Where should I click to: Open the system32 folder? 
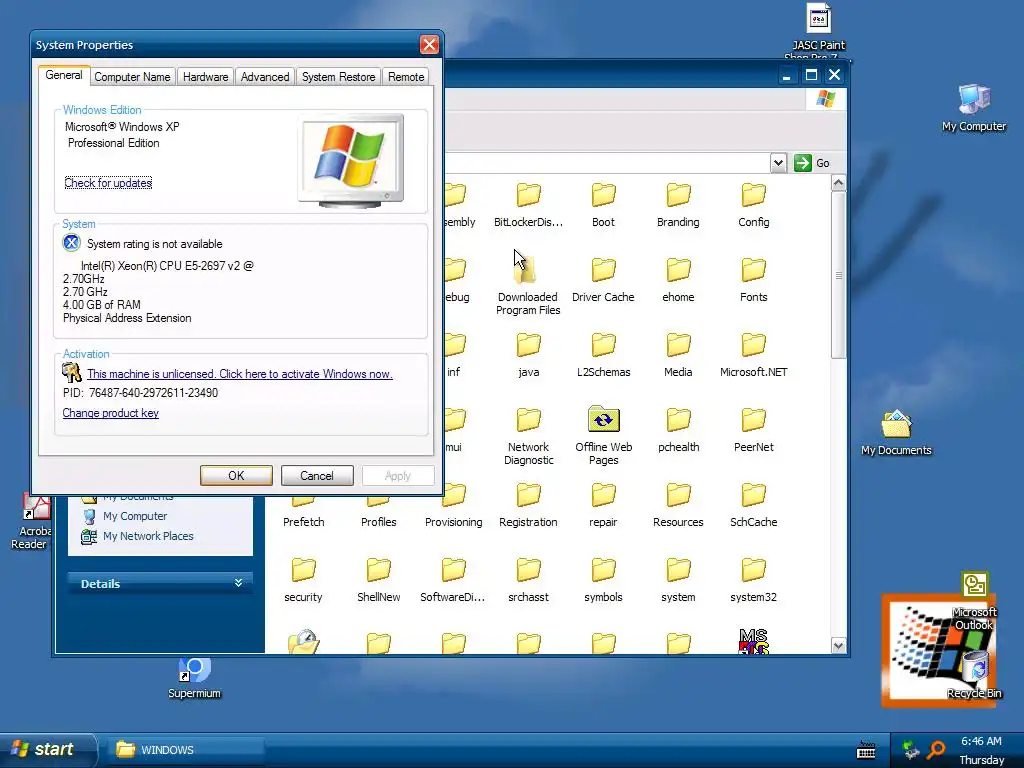tap(753, 581)
